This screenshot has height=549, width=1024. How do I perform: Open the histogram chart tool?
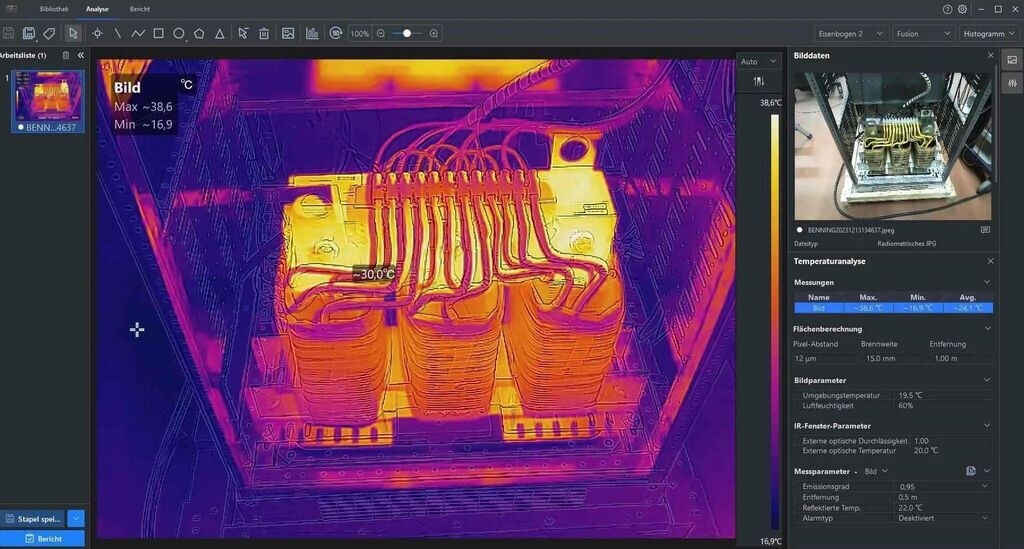point(312,33)
